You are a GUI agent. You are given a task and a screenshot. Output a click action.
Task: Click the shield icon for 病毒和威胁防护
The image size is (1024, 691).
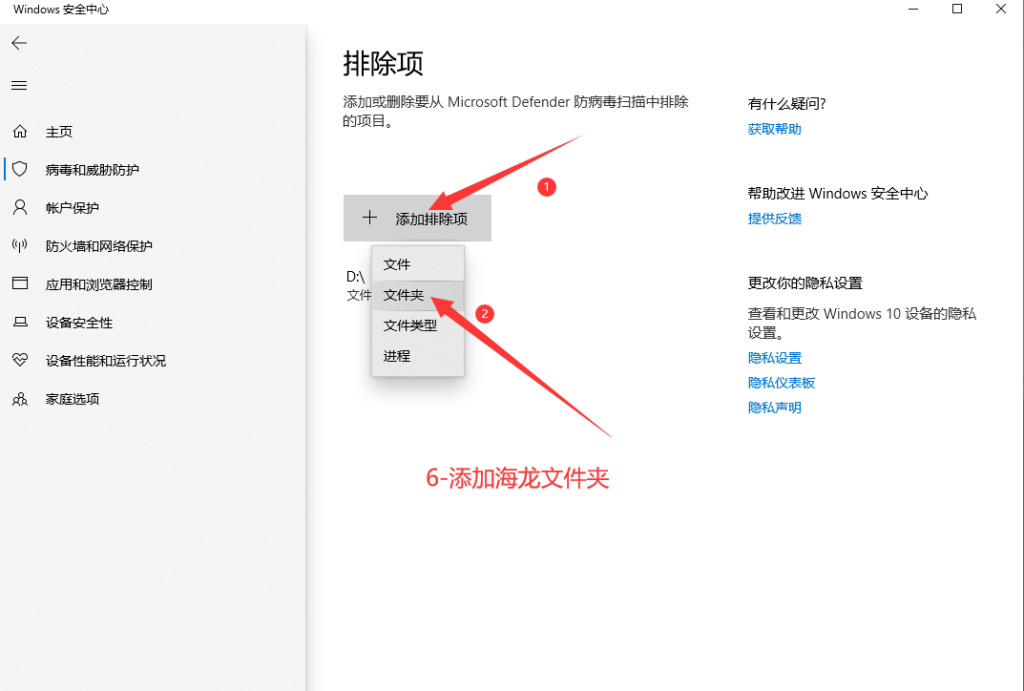click(x=20, y=169)
